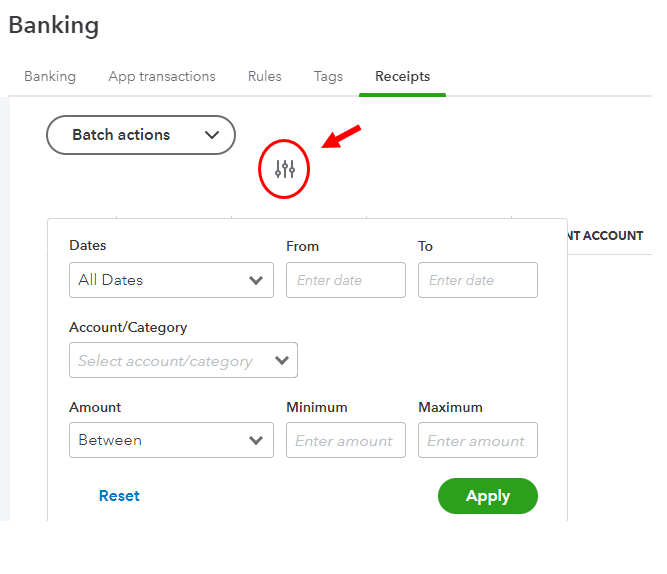Open the App transactions tab
This screenshot has width=667, height=574.
pos(162,76)
